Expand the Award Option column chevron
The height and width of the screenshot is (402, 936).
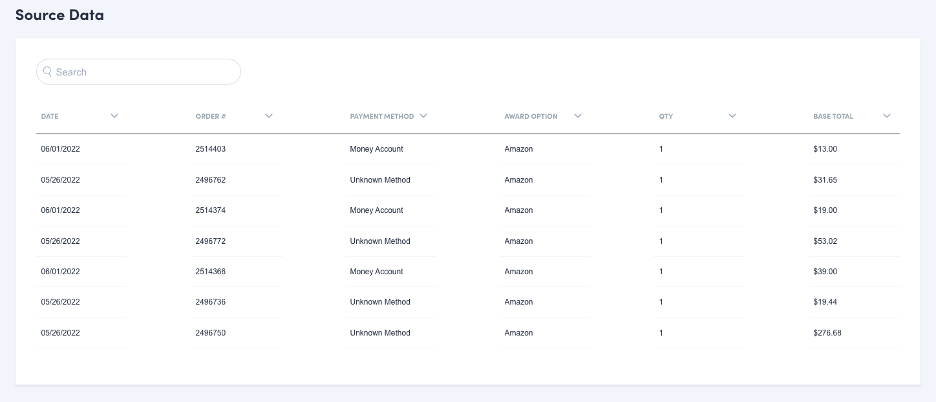point(578,116)
